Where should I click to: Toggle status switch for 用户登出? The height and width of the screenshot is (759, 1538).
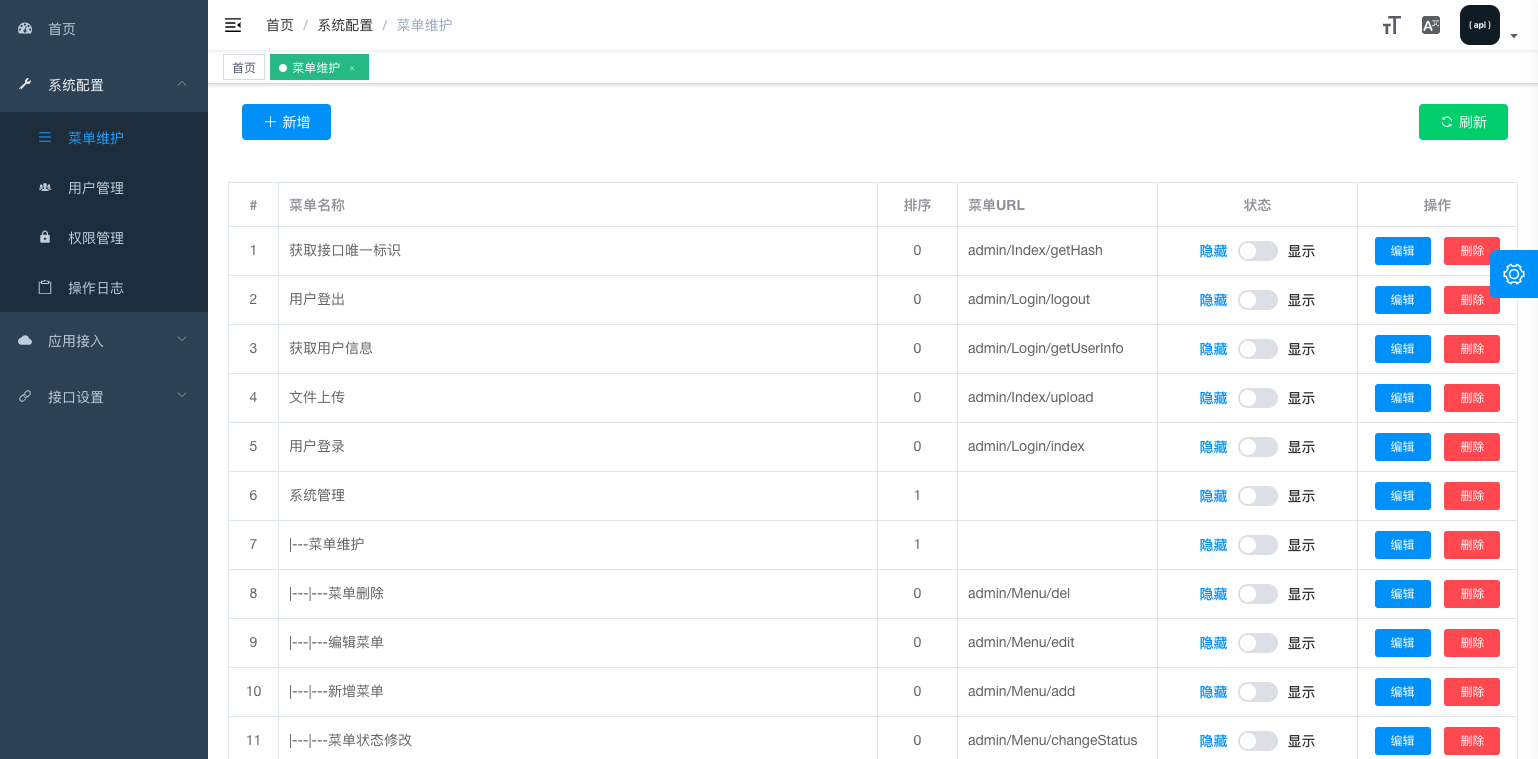tap(1258, 300)
